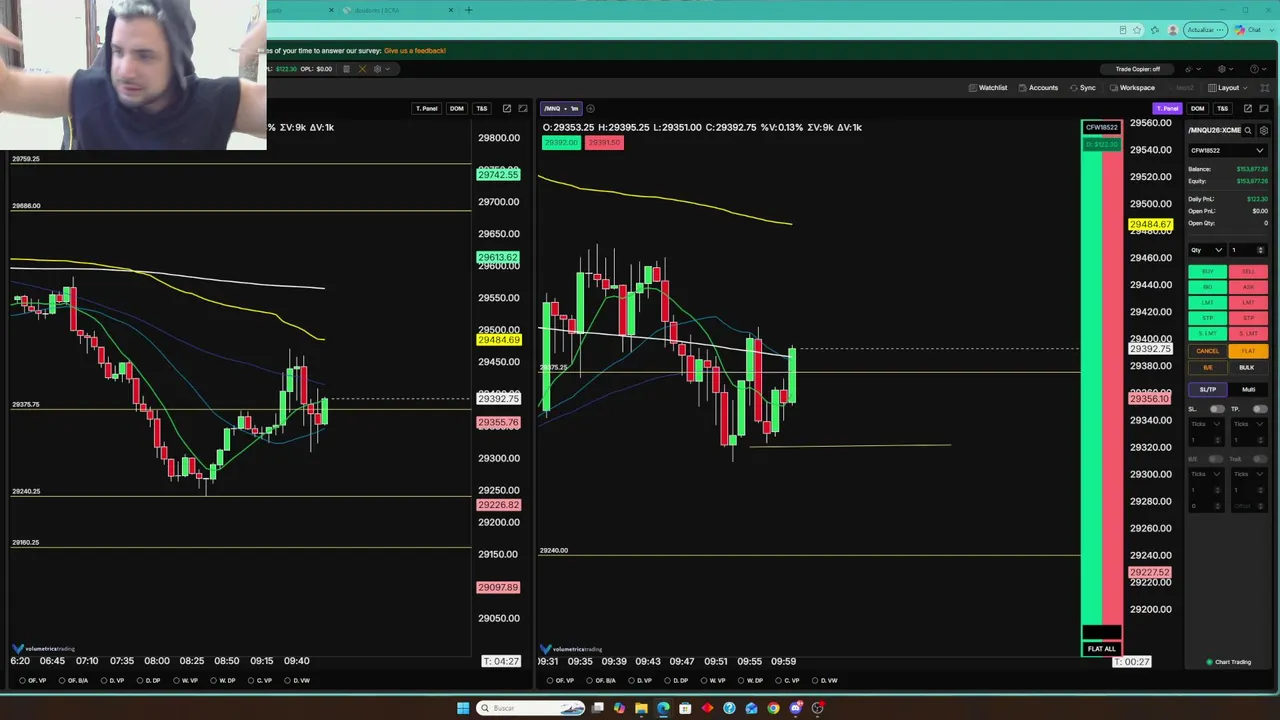Open File Explorer from the taskbar
Image resolution: width=1280 pixels, height=720 pixels.
click(x=641, y=708)
